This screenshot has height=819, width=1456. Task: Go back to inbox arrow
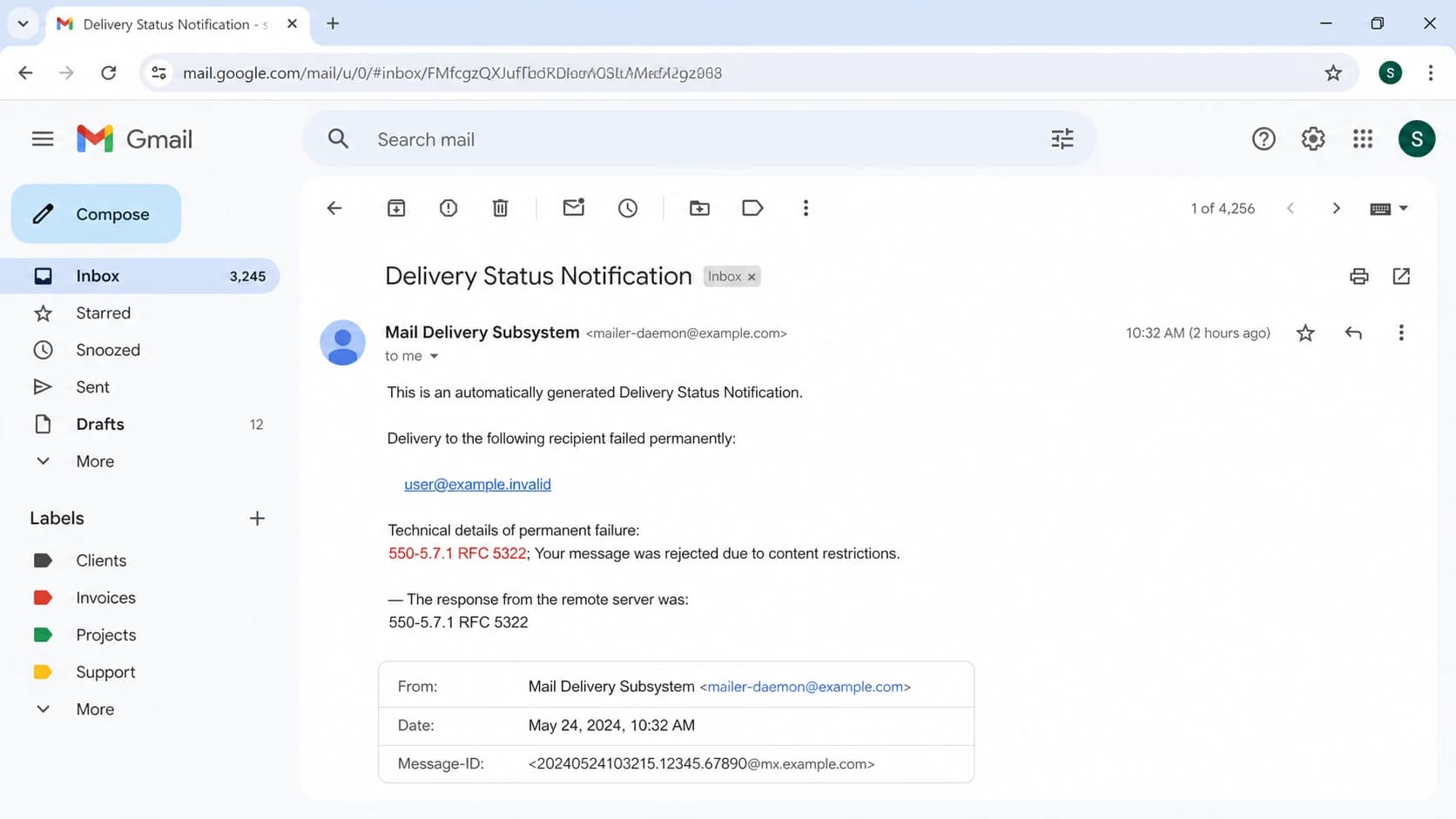coord(334,208)
